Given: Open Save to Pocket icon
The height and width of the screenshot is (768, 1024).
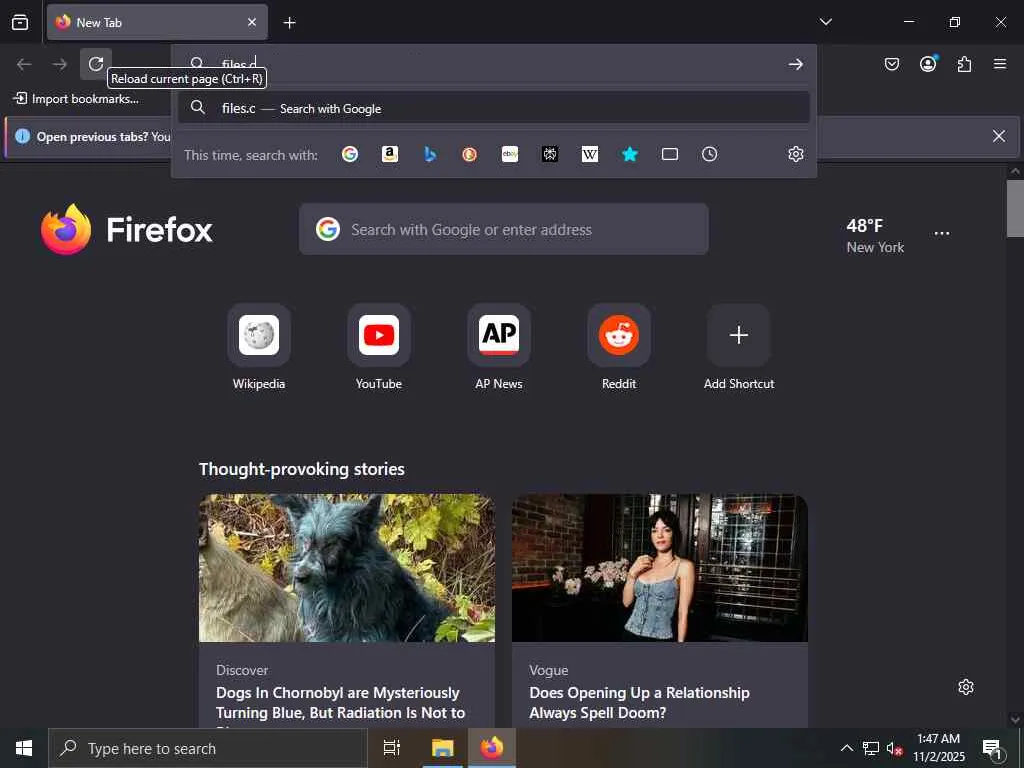Looking at the screenshot, I should (x=891, y=64).
